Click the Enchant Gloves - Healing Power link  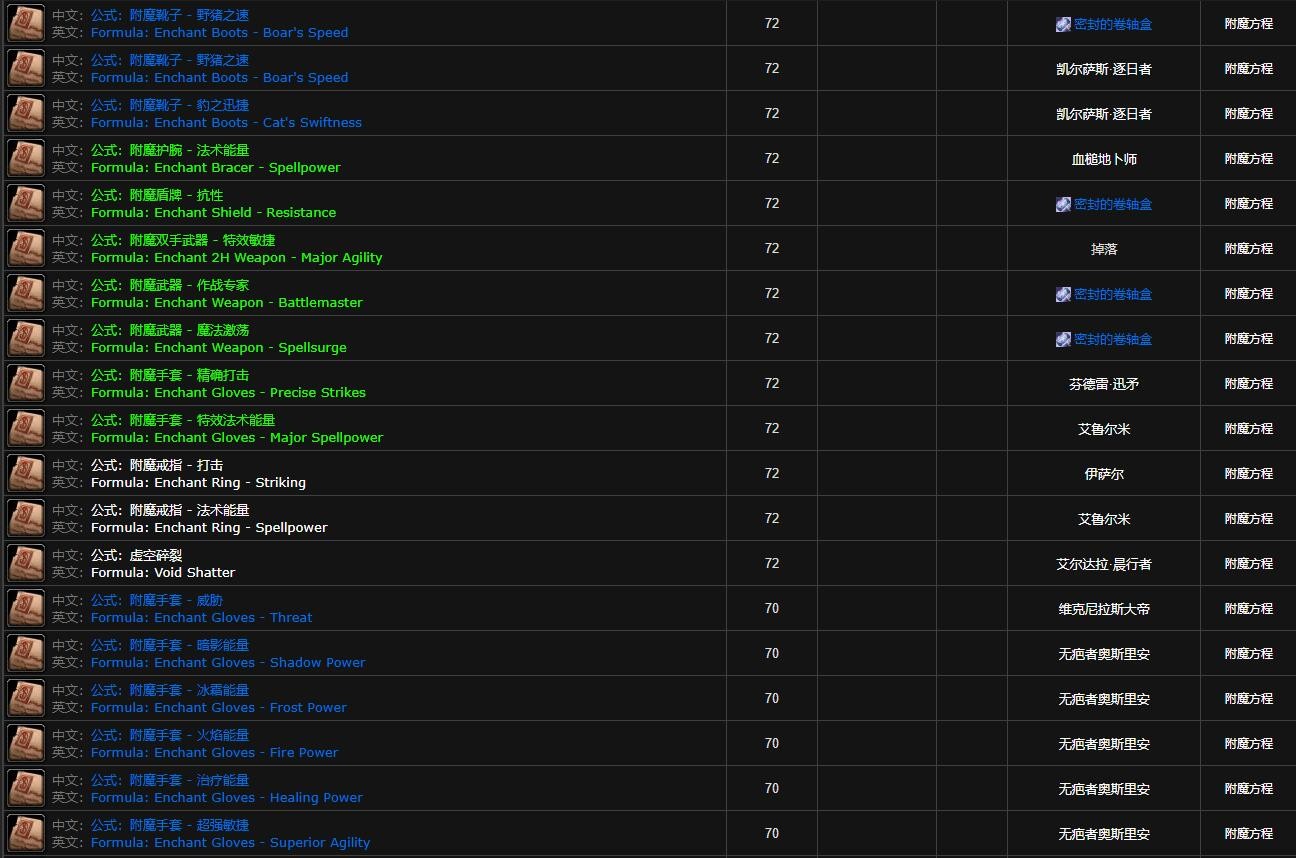click(x=226, y=798)
